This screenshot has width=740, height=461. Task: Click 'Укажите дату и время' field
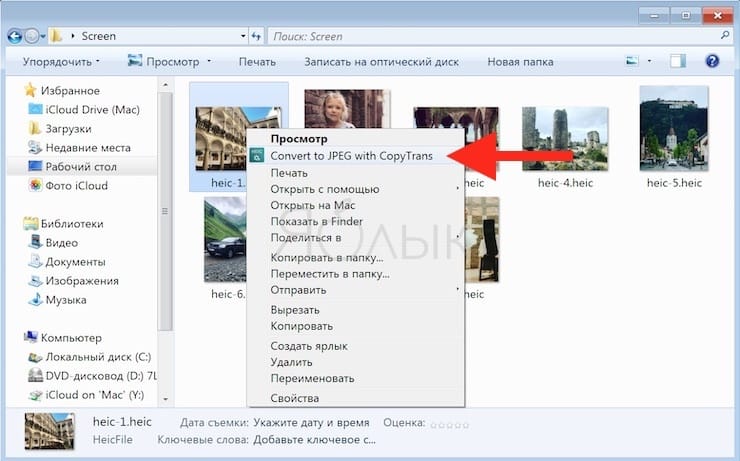pos(311,423)
